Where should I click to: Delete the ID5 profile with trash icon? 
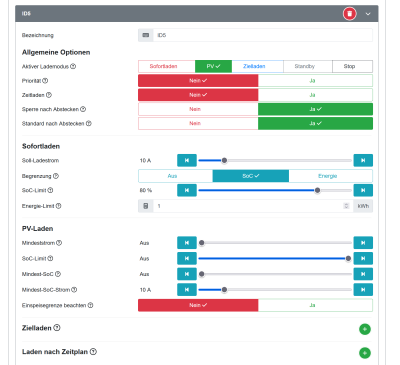coord(349,14)
